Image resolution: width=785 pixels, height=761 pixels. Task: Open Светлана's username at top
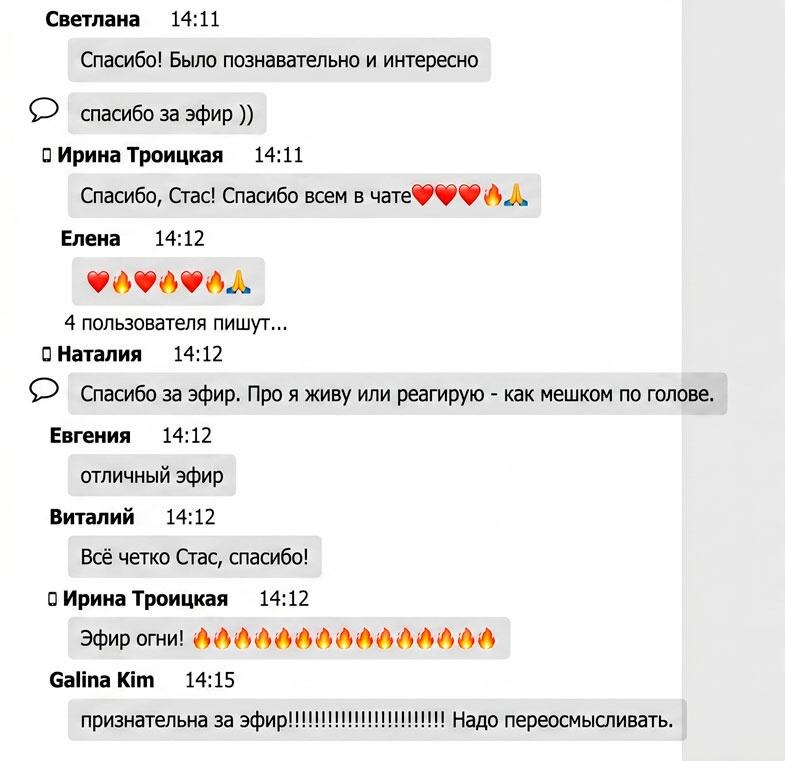(x=93, y=19)
